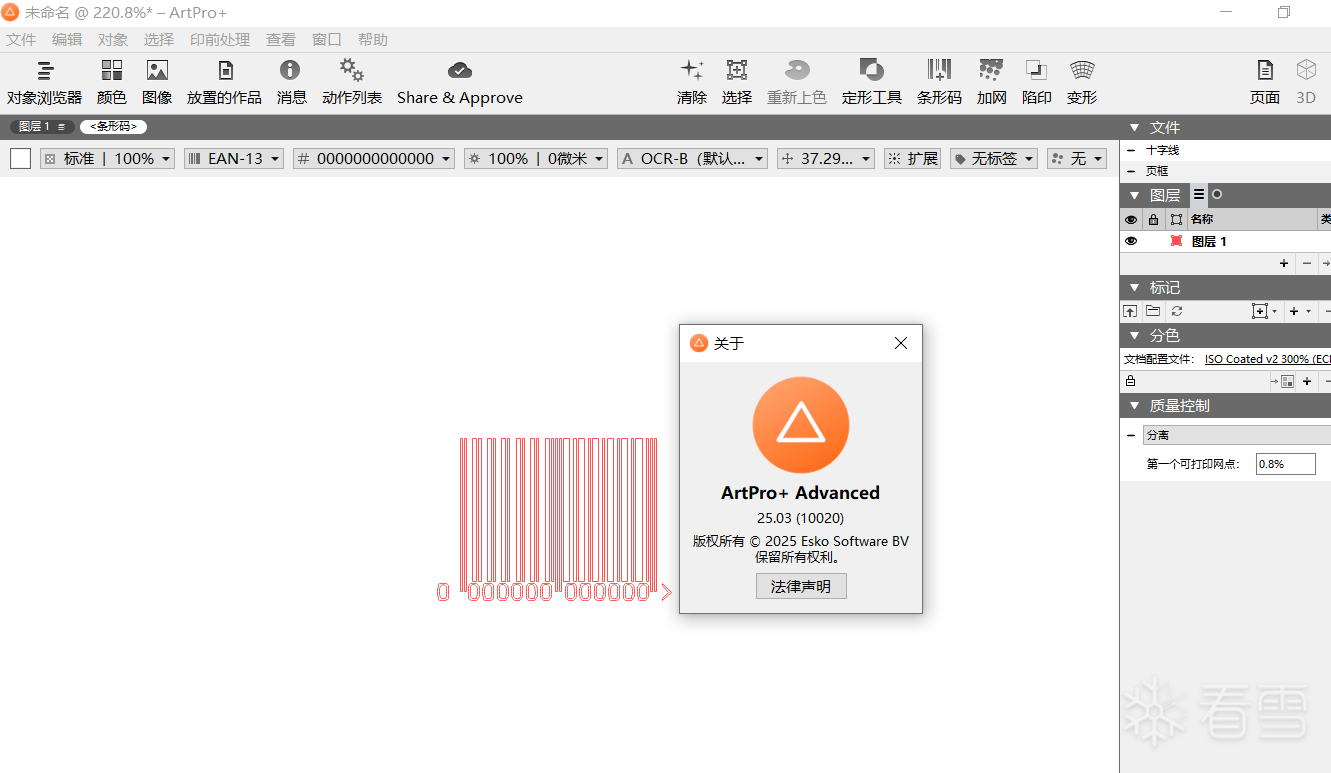Switch layers panel to circle view mode
The width and height of the screenshot is (1331, 773).
pos(1217,195)
